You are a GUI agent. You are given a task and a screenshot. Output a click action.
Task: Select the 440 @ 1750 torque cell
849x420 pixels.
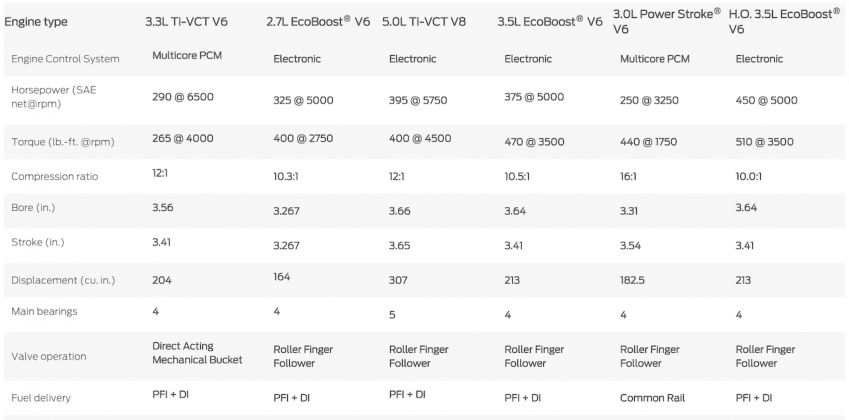coord(651,142)
